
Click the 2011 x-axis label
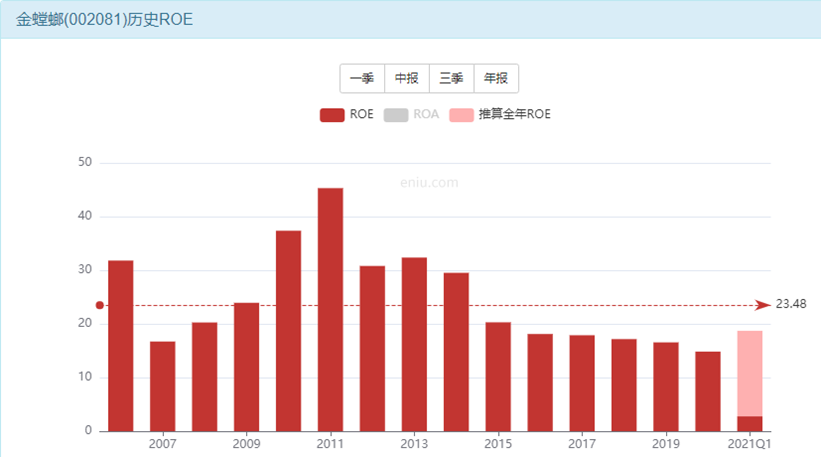(330, 444)
